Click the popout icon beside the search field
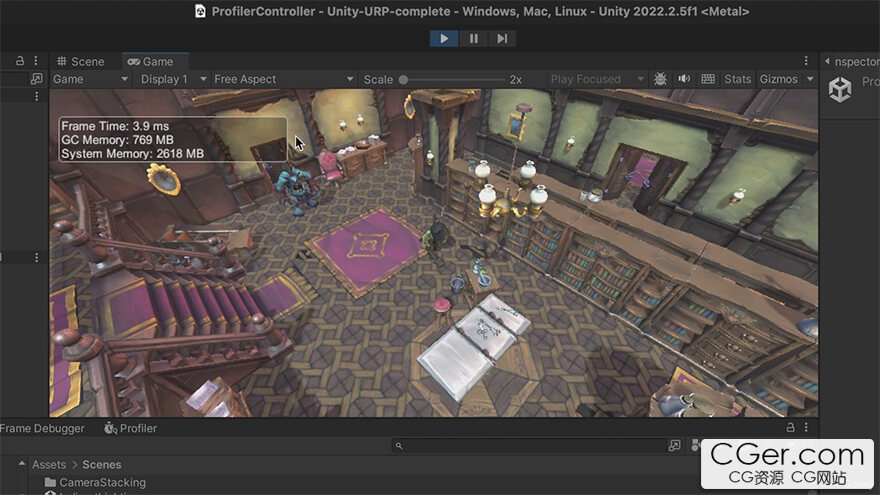880x495 pixels. click(x=675, y=446)
